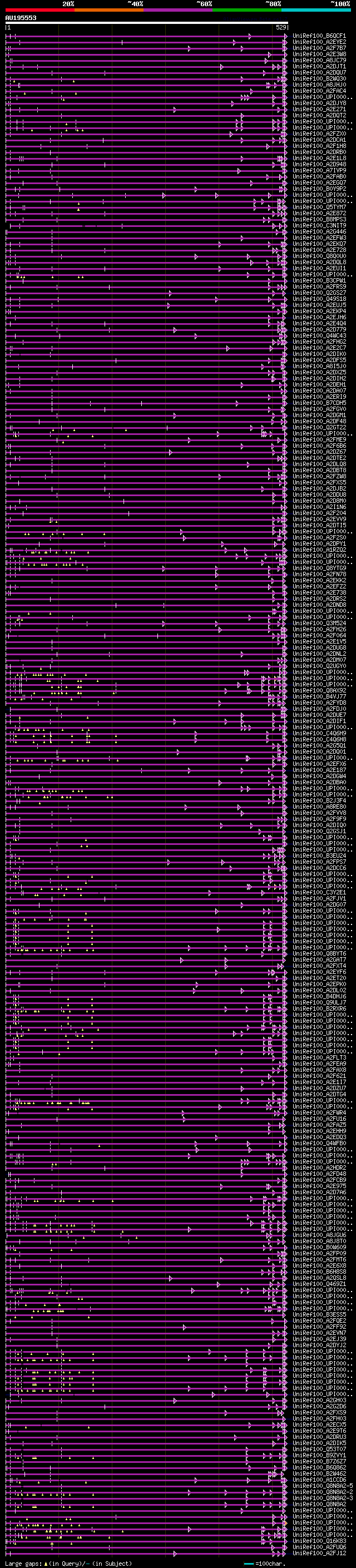Choose hit UniRef100_B2WQ30
356x1568 pixels.
pos(319,79)
